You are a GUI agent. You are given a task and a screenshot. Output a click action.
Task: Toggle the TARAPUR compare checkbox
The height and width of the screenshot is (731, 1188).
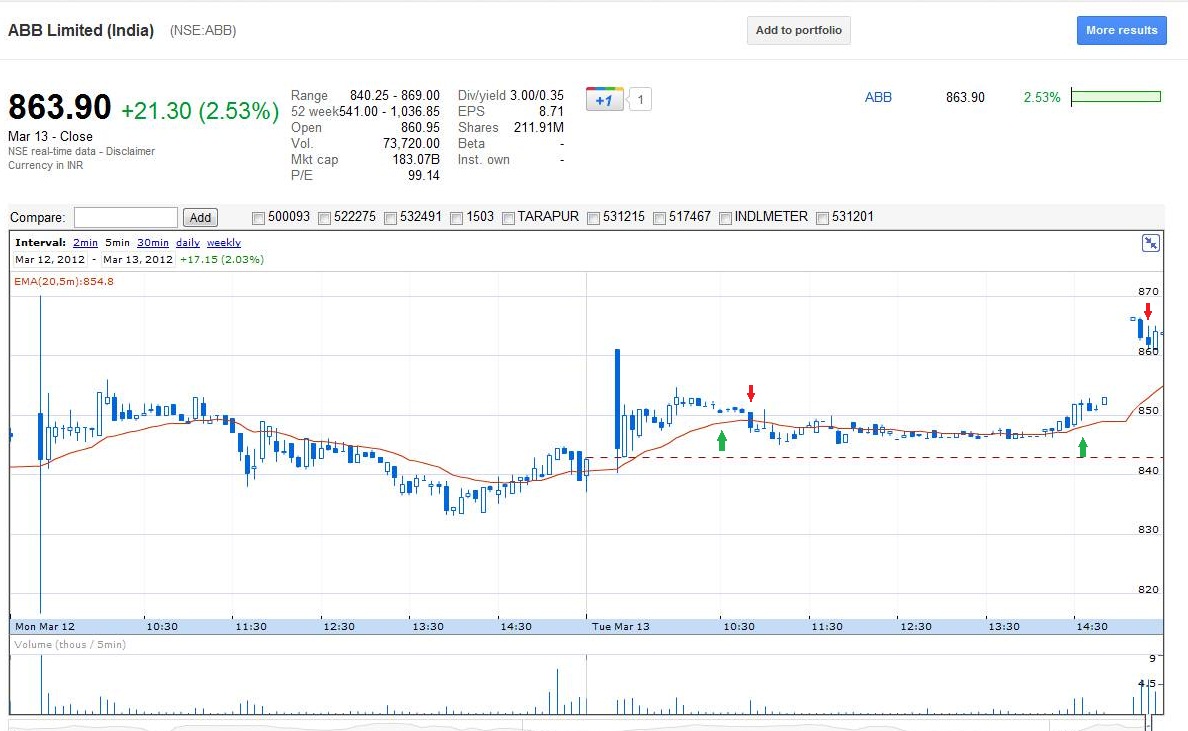pyautogui.click(x=508, y=218)
